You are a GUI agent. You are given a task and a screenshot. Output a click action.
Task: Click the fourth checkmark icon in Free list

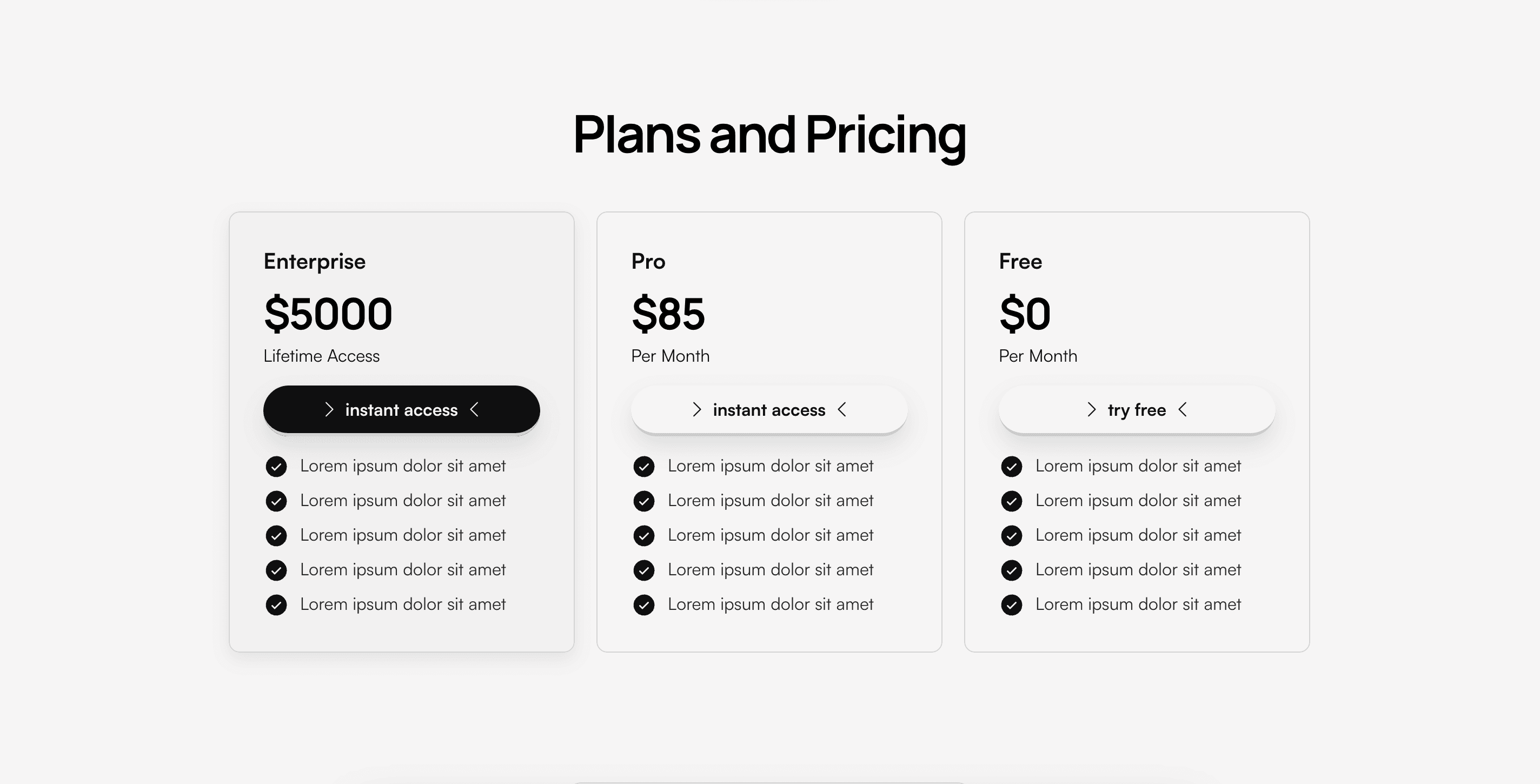tap(1012, 570)
